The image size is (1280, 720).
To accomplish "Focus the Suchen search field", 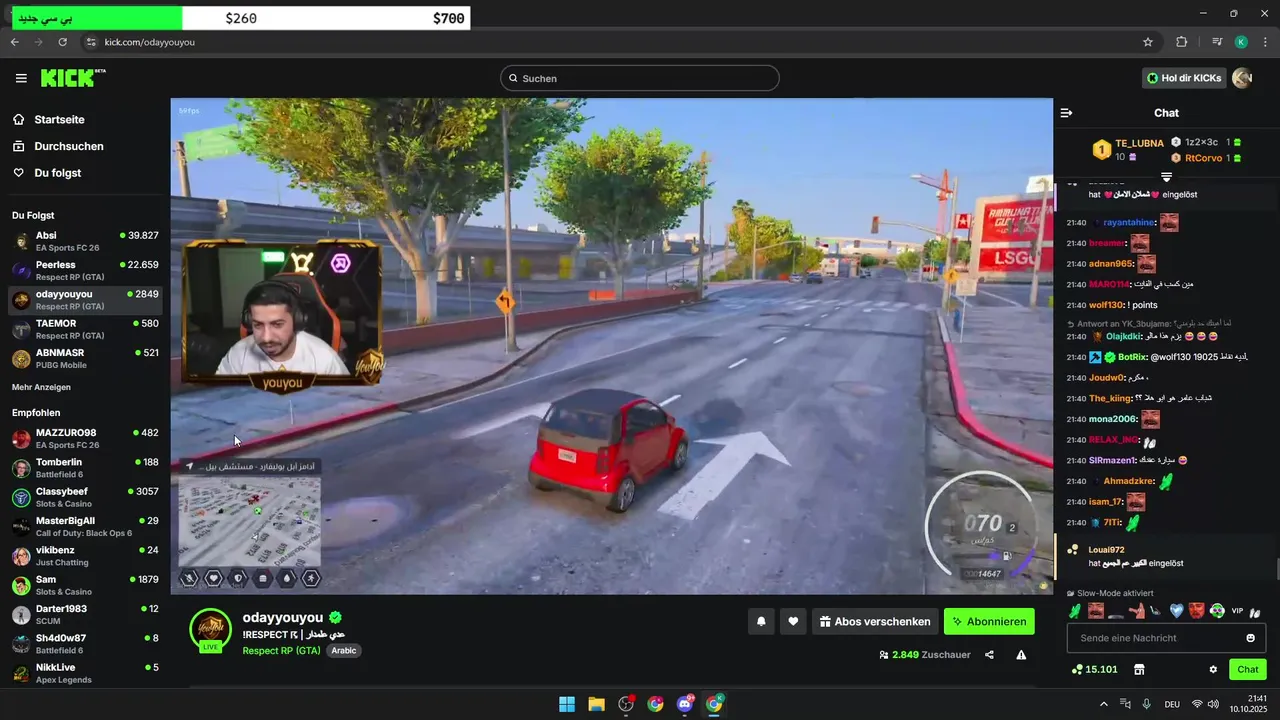I will tap(640, 78).
